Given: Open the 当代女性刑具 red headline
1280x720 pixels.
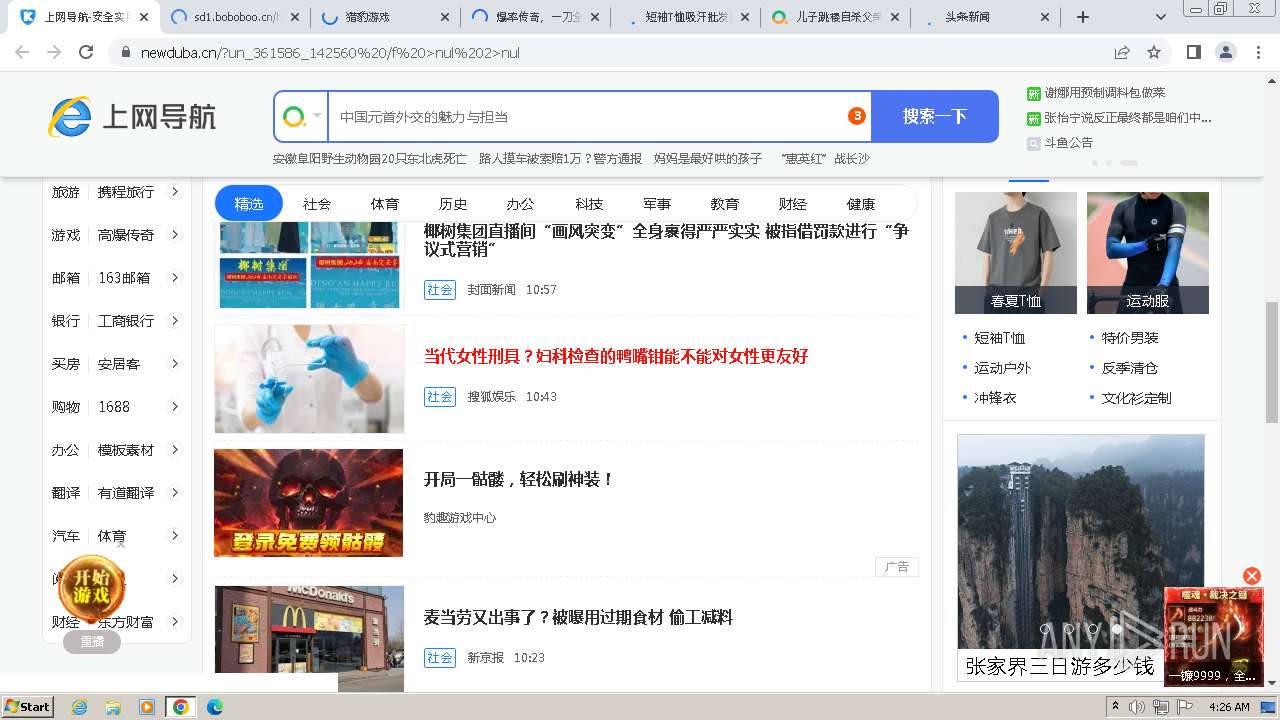Looking at the screenshot, I should click(x=616, y=356).
